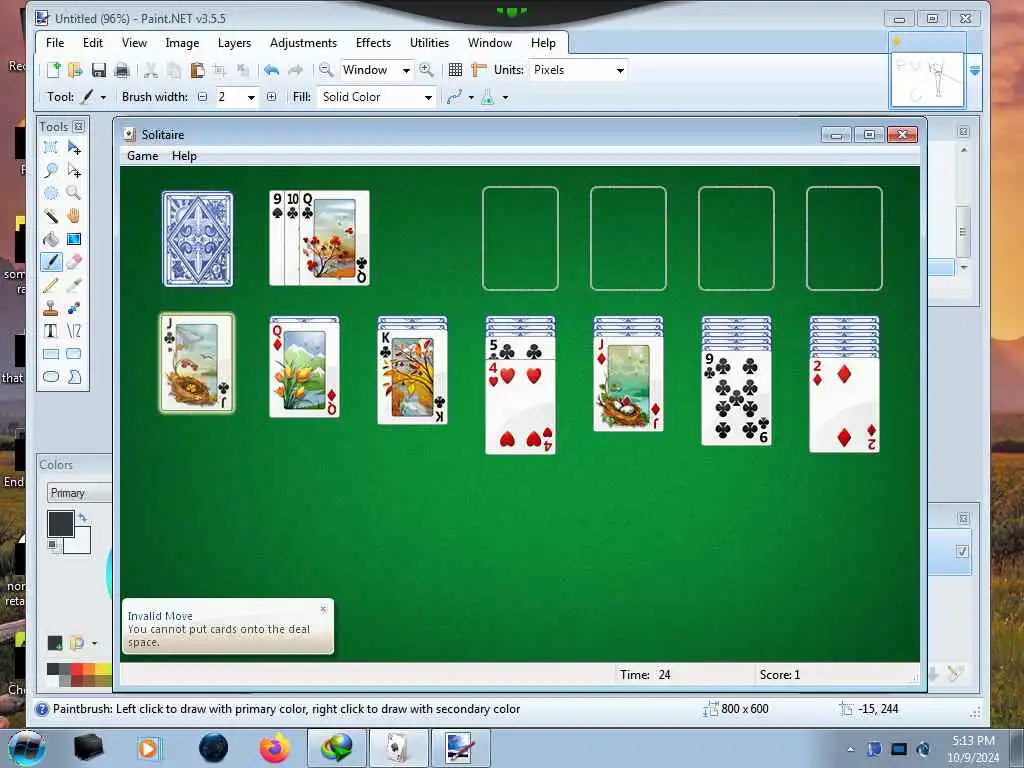This screenshot has height=768, width=1024.
Task: Select the Pencil tool
Action: (51, 285)
